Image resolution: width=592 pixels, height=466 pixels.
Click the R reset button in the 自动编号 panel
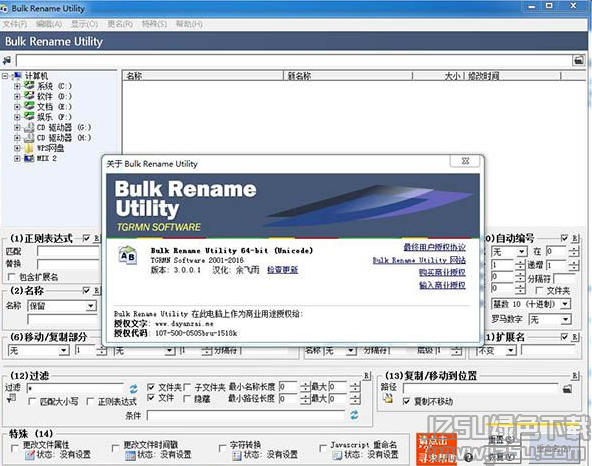coord(575,238)
